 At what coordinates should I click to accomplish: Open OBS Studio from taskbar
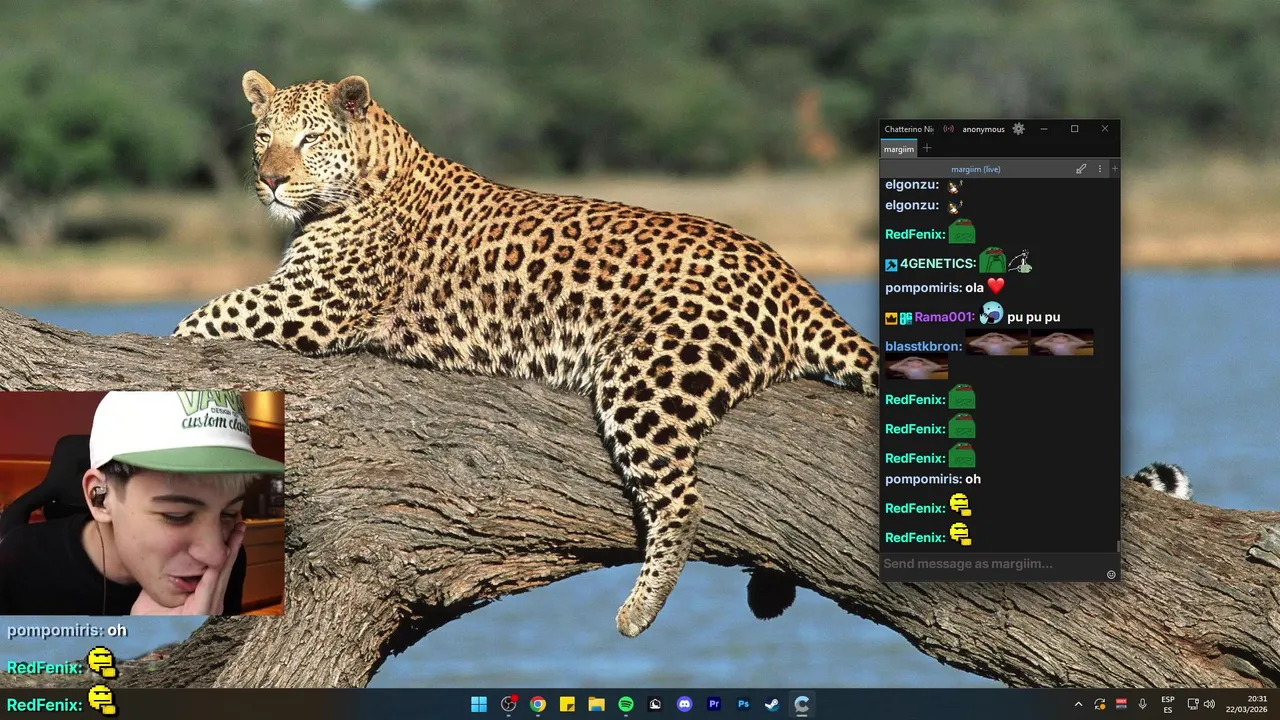pyautogui.click(x=509, y=704)
